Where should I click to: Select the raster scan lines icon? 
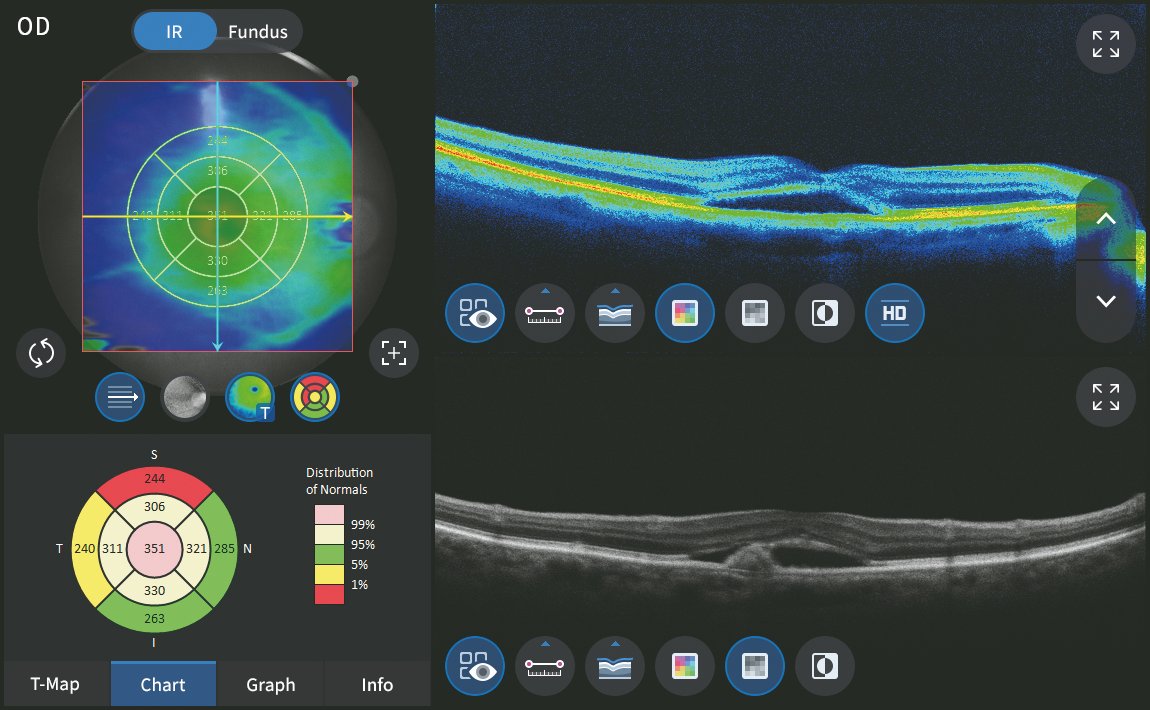coord(120,397)
